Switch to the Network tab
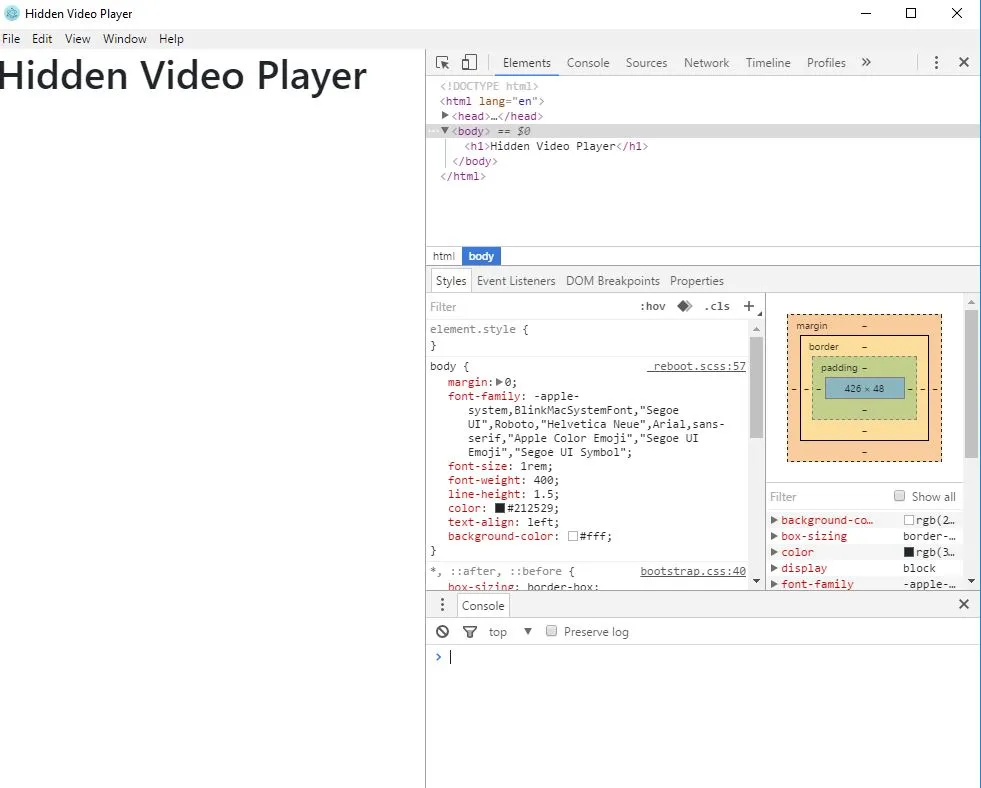Image resolution: width=981 pixels, height=788 pixels. coord(706,63)
